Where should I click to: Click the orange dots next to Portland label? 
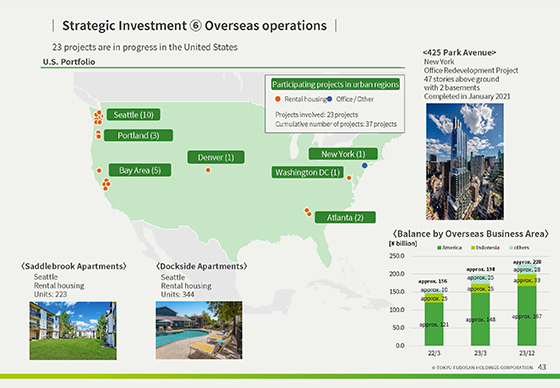[x=98, y=135]
